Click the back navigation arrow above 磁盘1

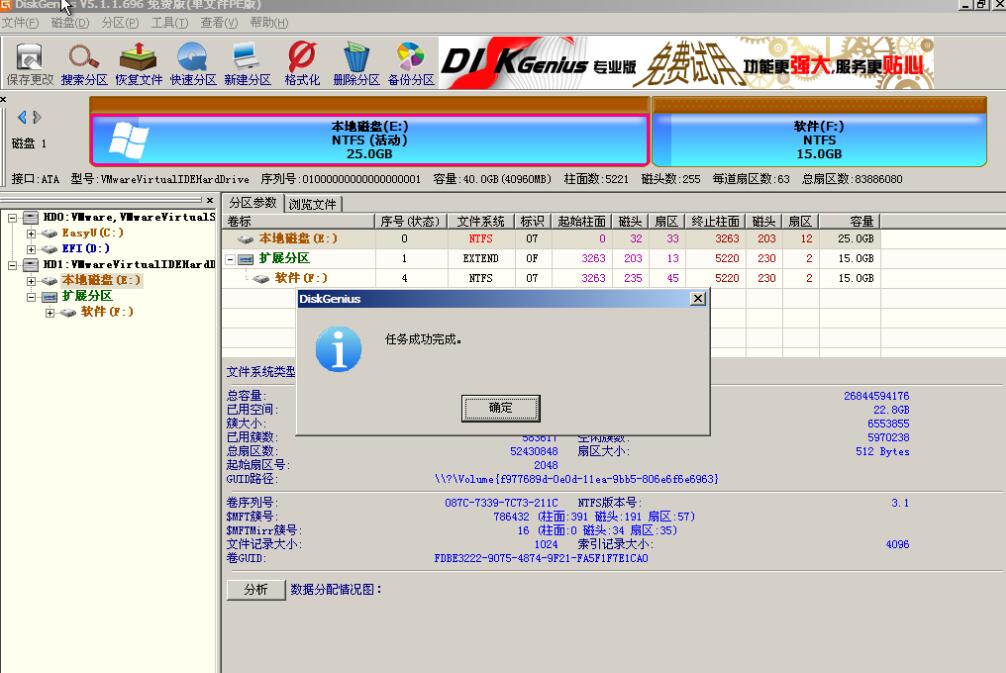click(24, 115)
